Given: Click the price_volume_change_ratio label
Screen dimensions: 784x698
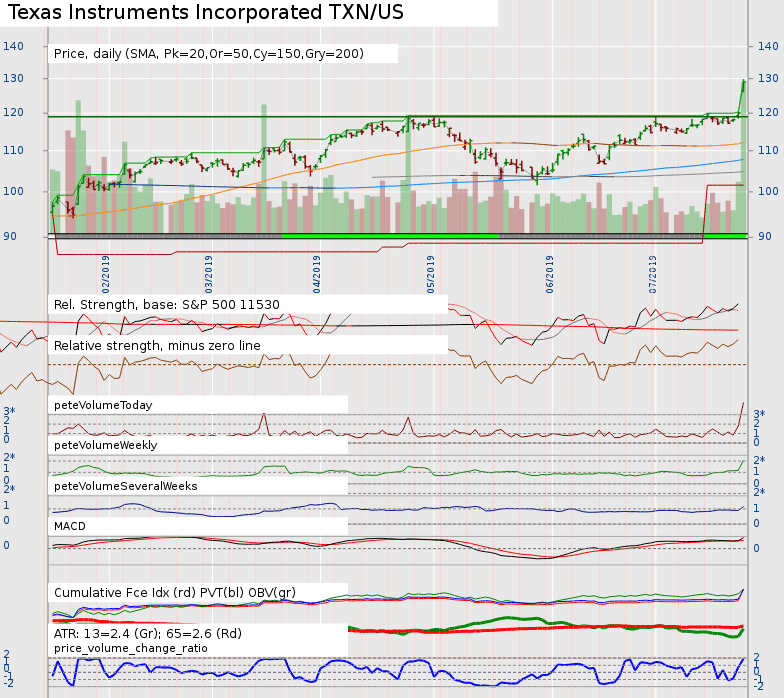Looking at the screenshot, I should point(130,648).
